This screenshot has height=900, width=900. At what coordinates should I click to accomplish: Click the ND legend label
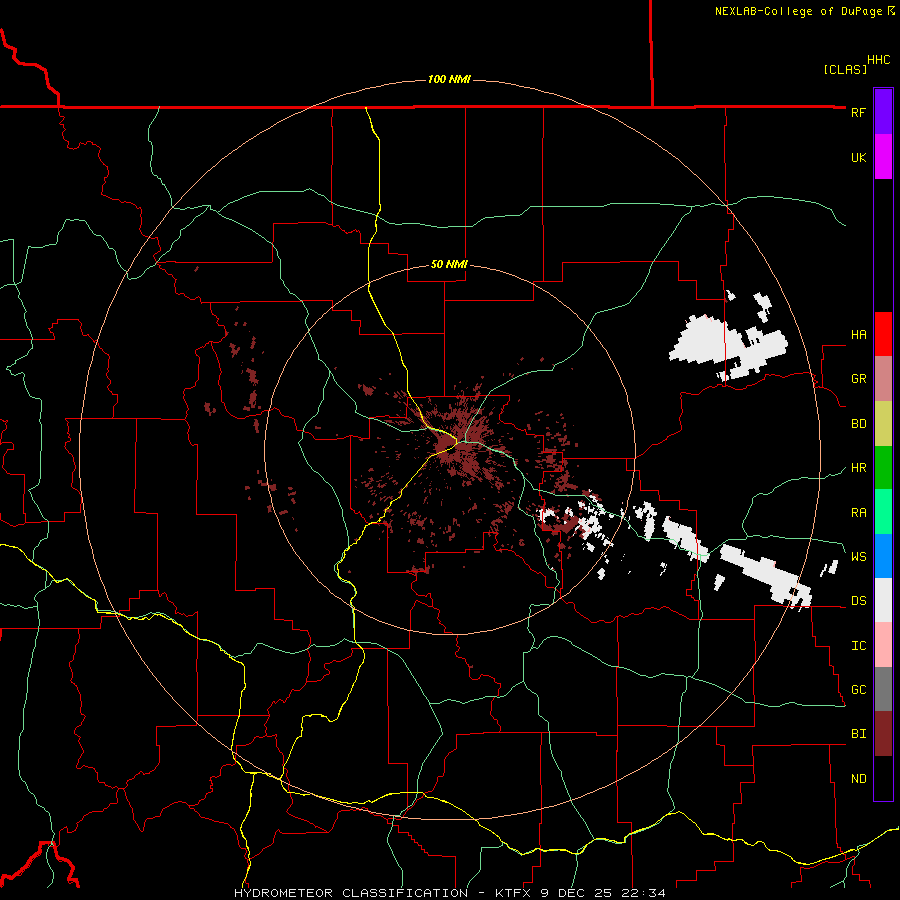click(858, 779)
